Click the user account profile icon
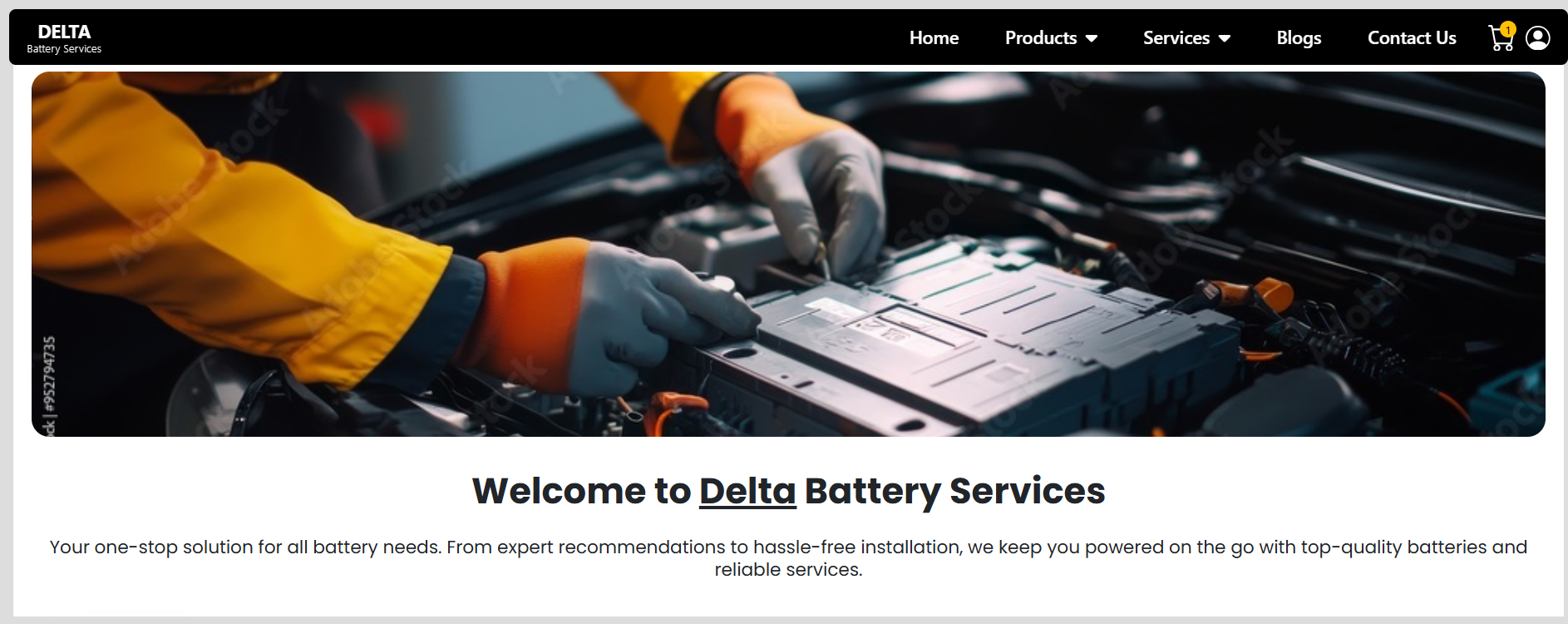1568x624 pixels. tap(1538, 38)
